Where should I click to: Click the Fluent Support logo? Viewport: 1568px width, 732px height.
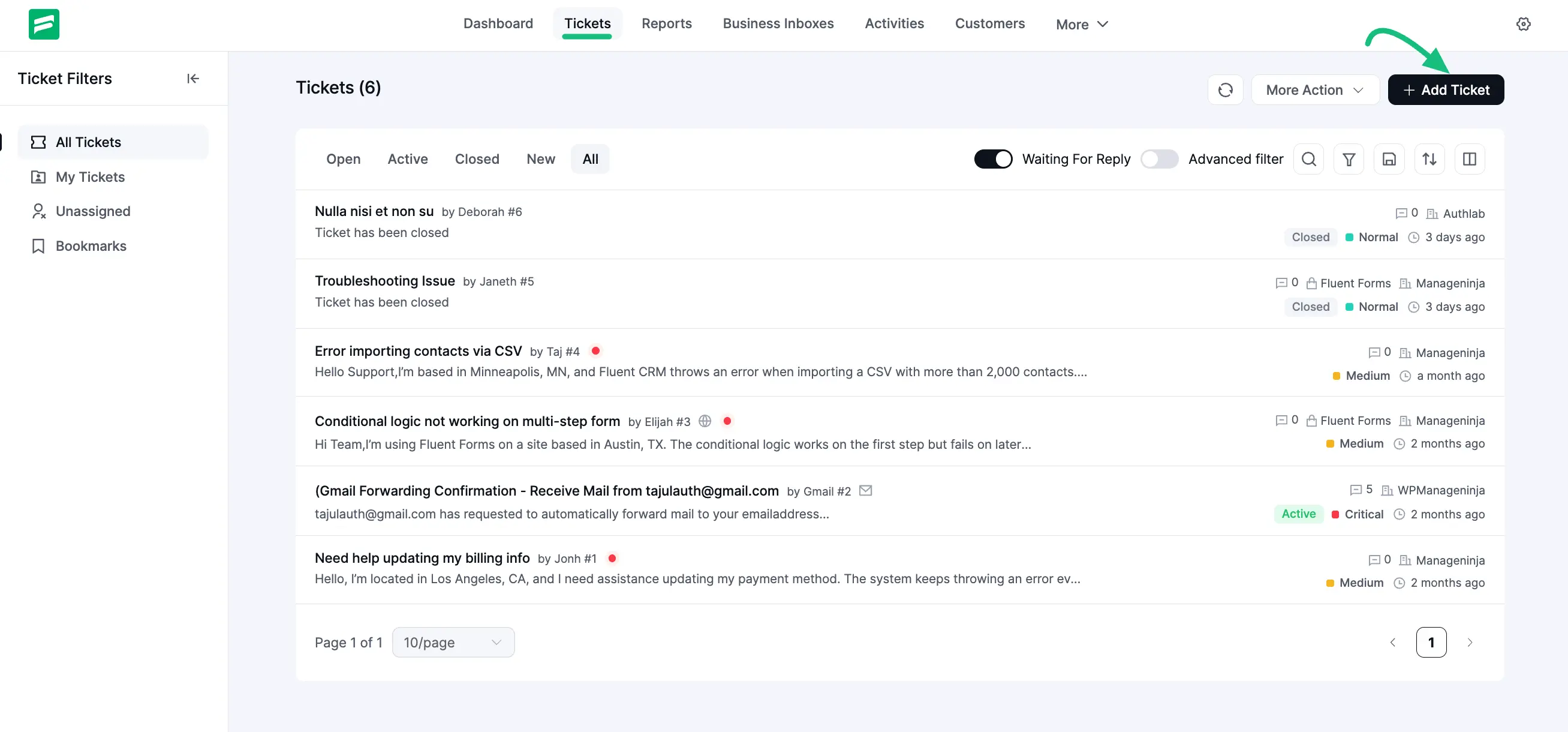(44, 24)
